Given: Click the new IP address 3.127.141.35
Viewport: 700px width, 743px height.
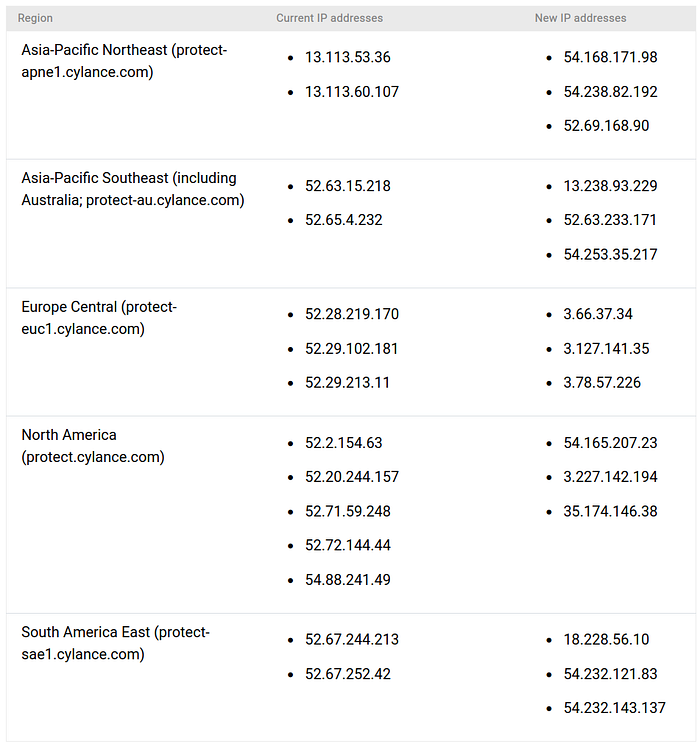Looking at the screenshot, I should click(606, 348).
